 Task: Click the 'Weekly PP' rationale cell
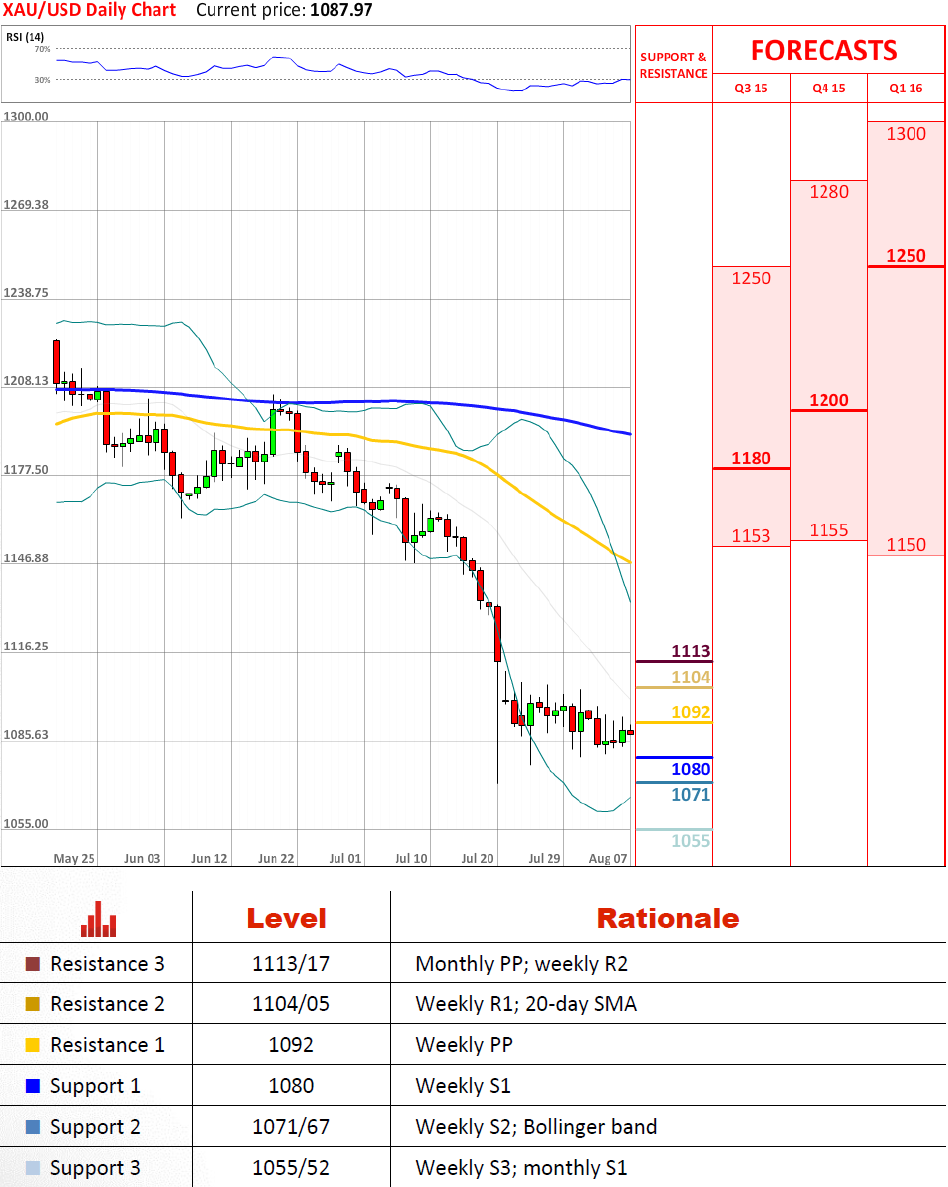point(463,1045)
